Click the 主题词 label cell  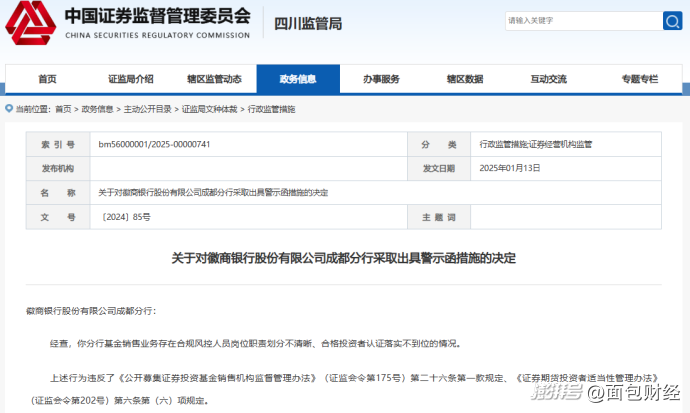coord(439,217)
